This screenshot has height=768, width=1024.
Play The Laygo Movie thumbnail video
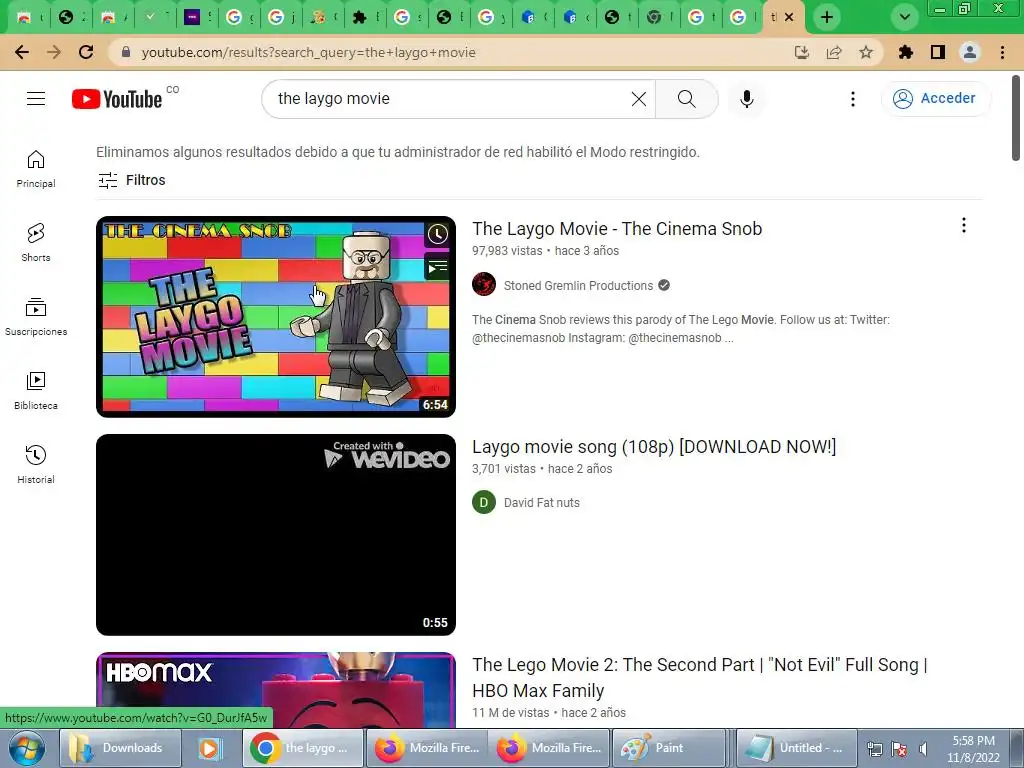[276, 317]
